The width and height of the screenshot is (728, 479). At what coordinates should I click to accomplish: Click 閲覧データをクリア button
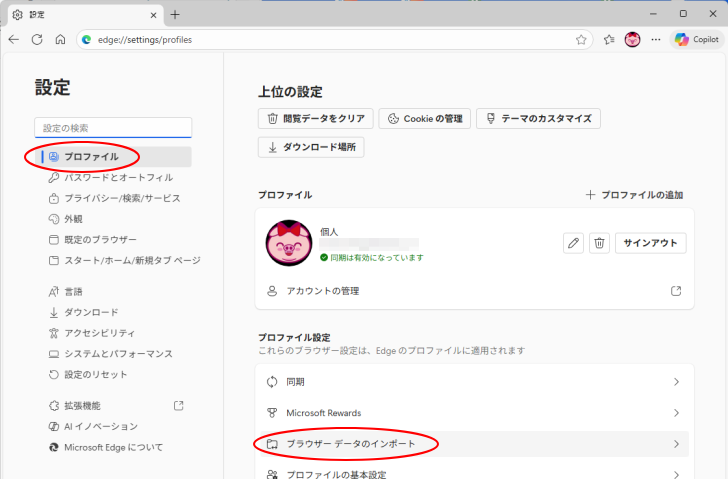316,119
